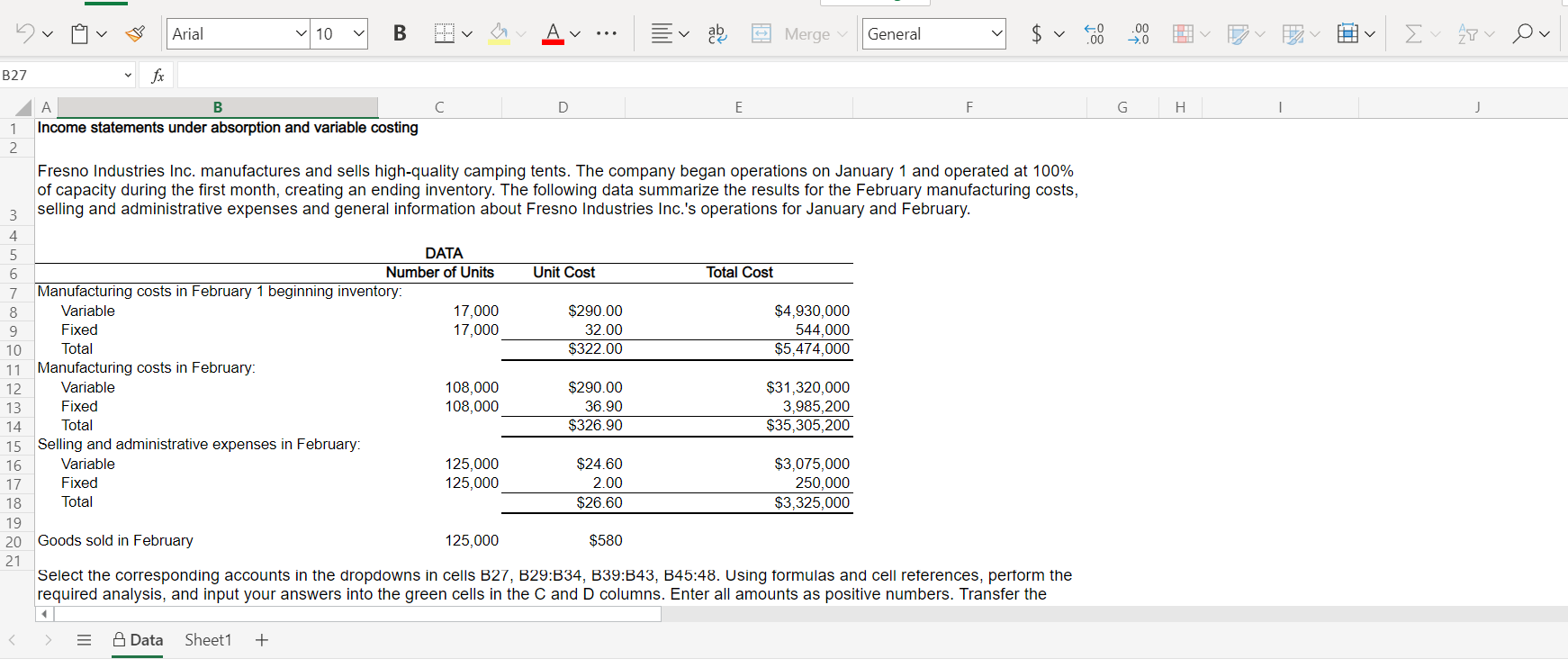
Task: Click the Income statements title cell
Action: [228, 128]
